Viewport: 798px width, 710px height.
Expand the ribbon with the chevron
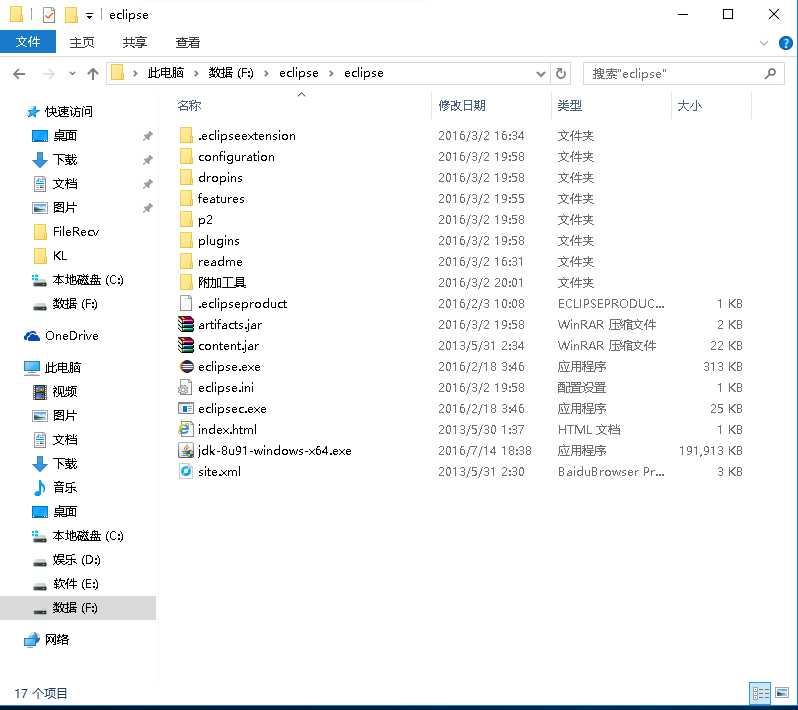pos(764,43)
